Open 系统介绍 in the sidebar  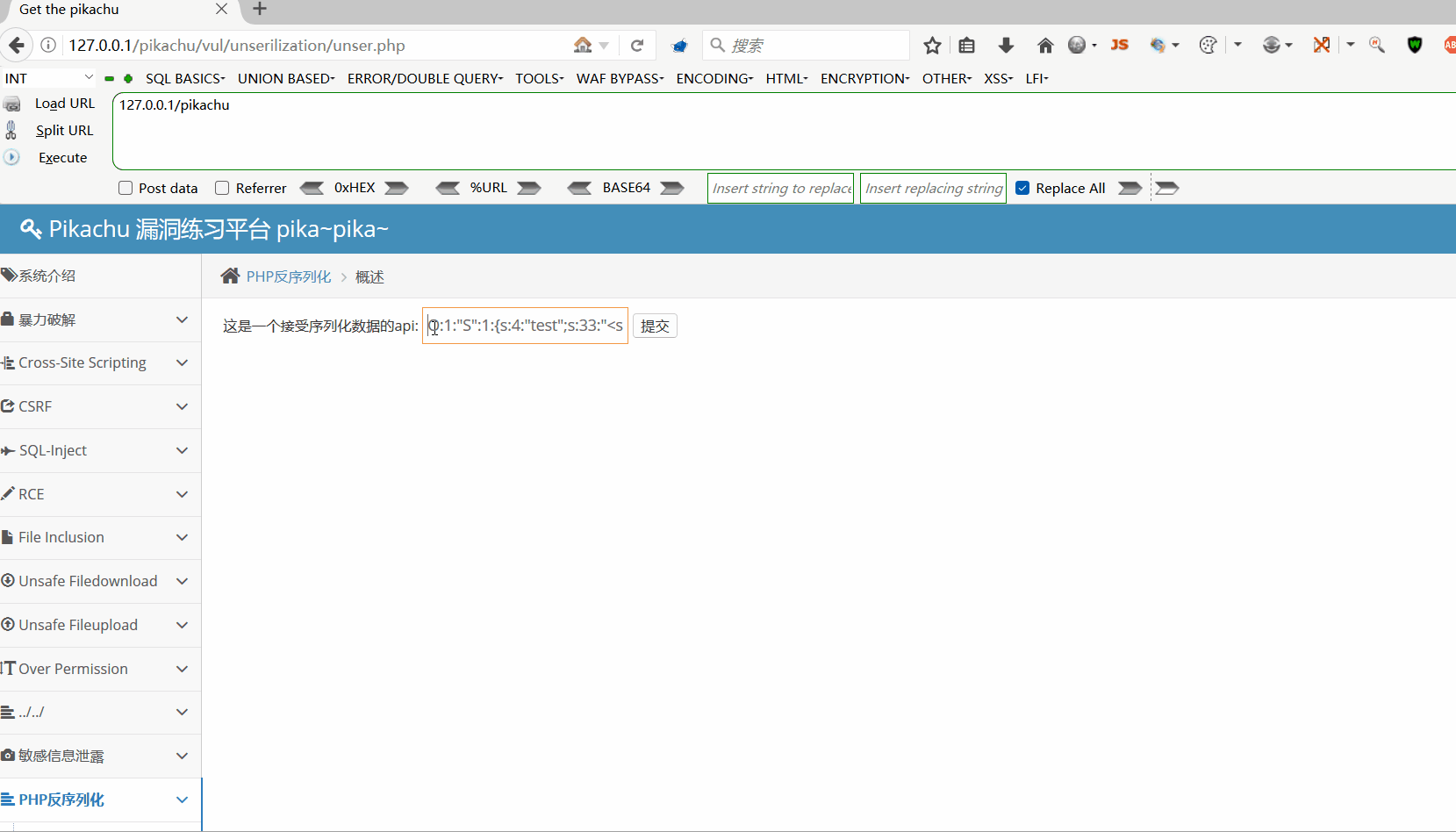click(100, 276)
